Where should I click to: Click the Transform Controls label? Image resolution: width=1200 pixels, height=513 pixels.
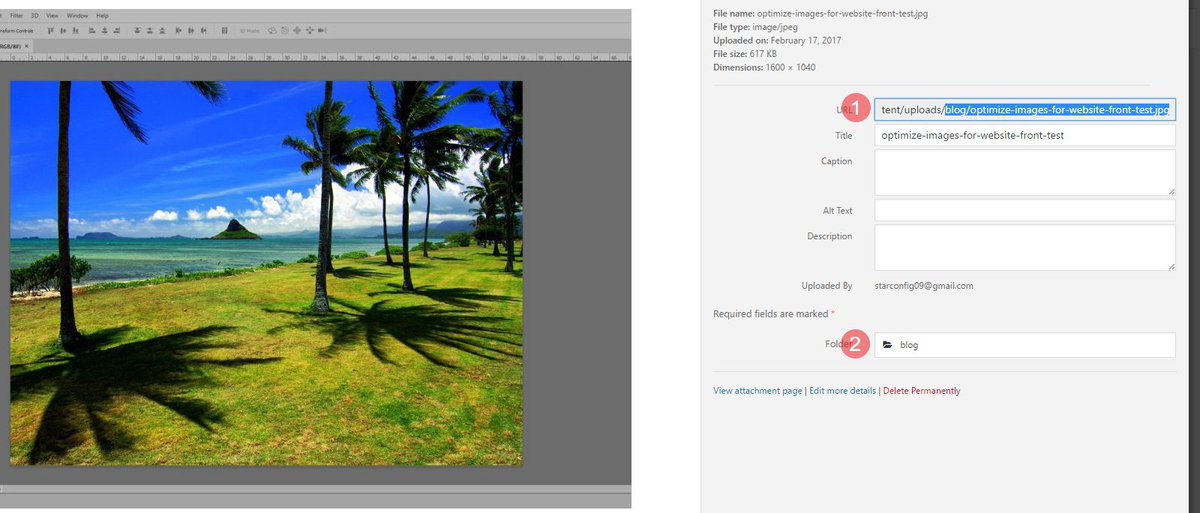pyautogui.click(x=16, y=31)
